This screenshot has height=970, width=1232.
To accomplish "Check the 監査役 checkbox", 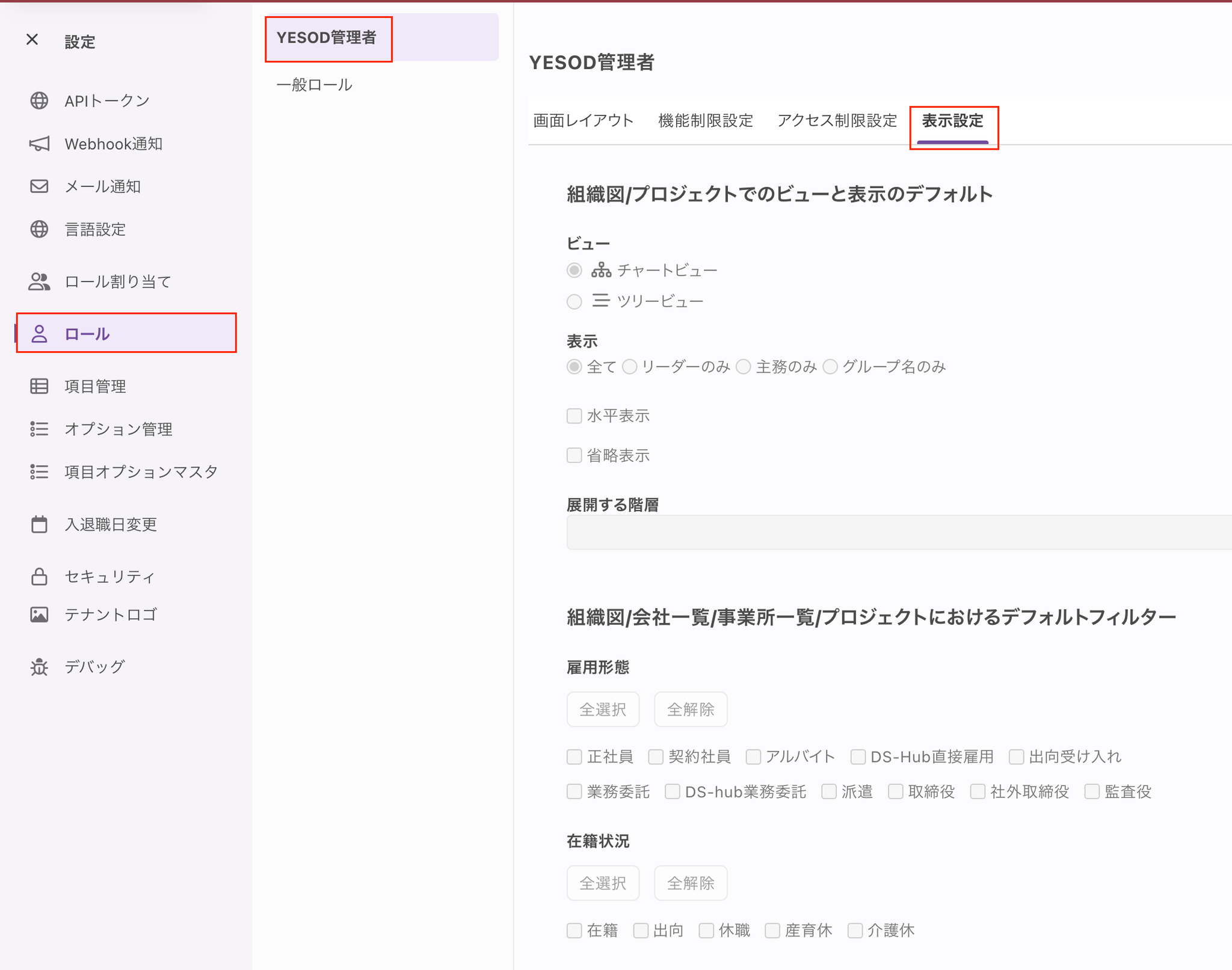I will tap(1092, 791).
